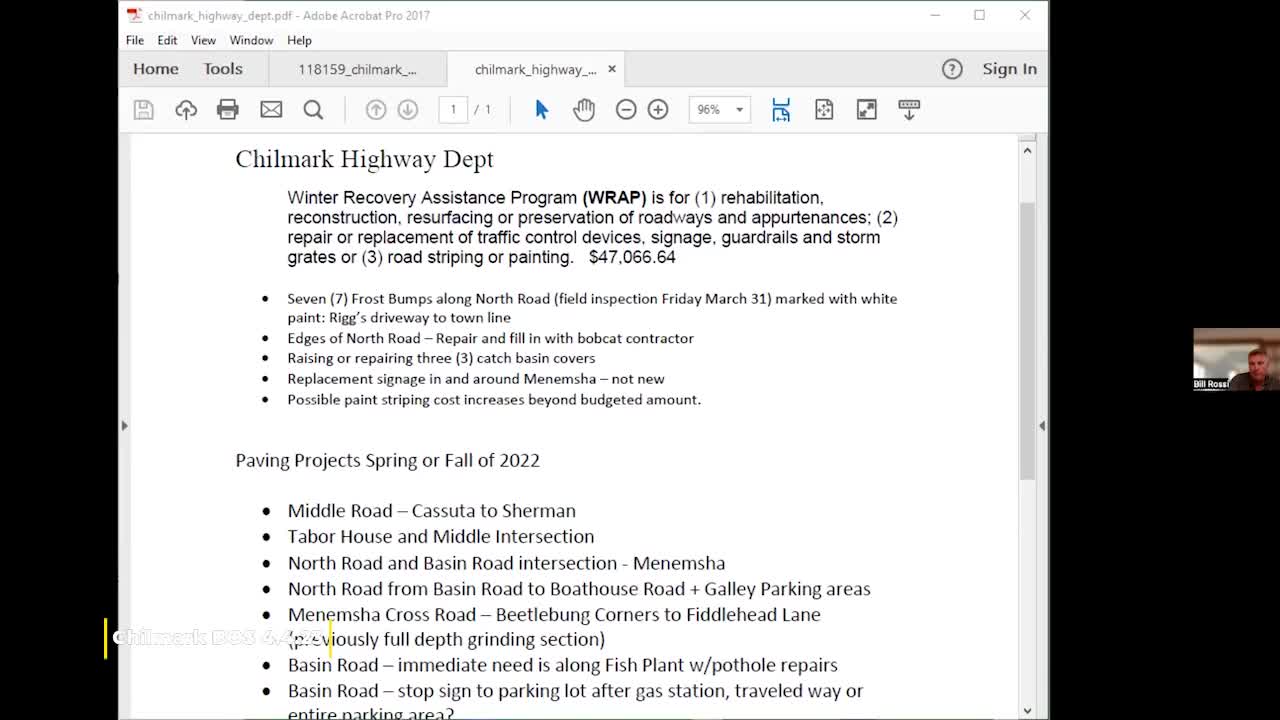Click 'Menemsha Cross Road – Beetlebung Corners' line
This screenshot has height=720, width=1280.
coord(554,615)
